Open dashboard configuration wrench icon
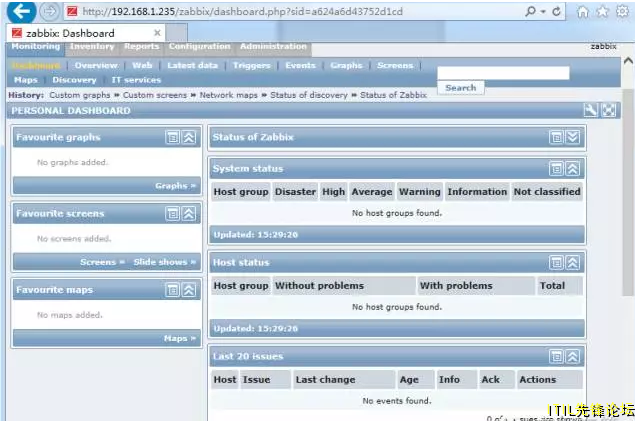Image resolution: width=635 pixels, height=421 pixels. [590, 110]
